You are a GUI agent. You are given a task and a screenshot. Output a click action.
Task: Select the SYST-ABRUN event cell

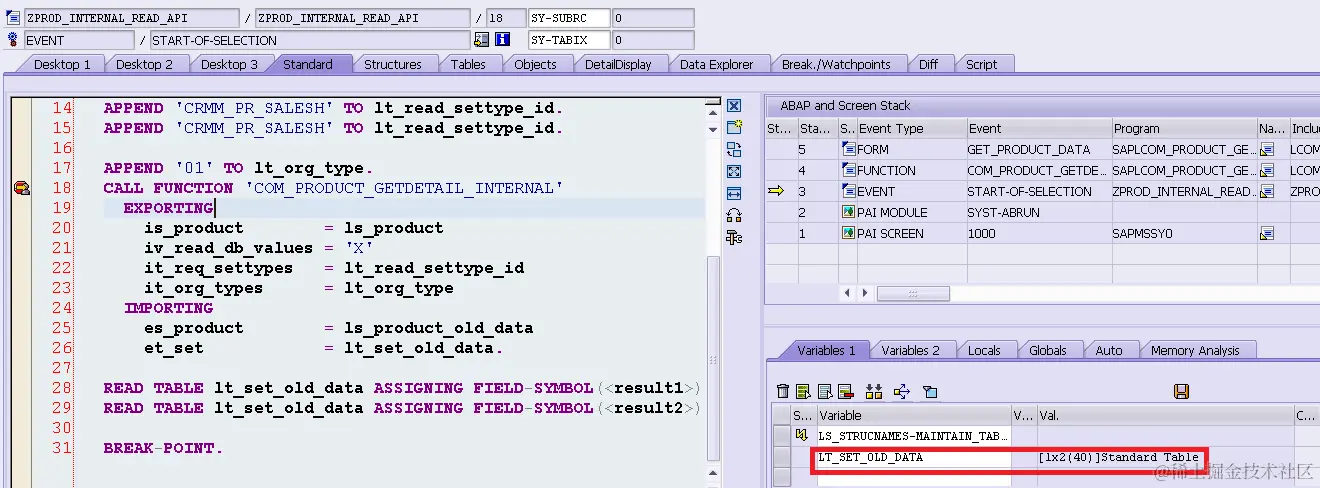click(x=1039, y=213)
